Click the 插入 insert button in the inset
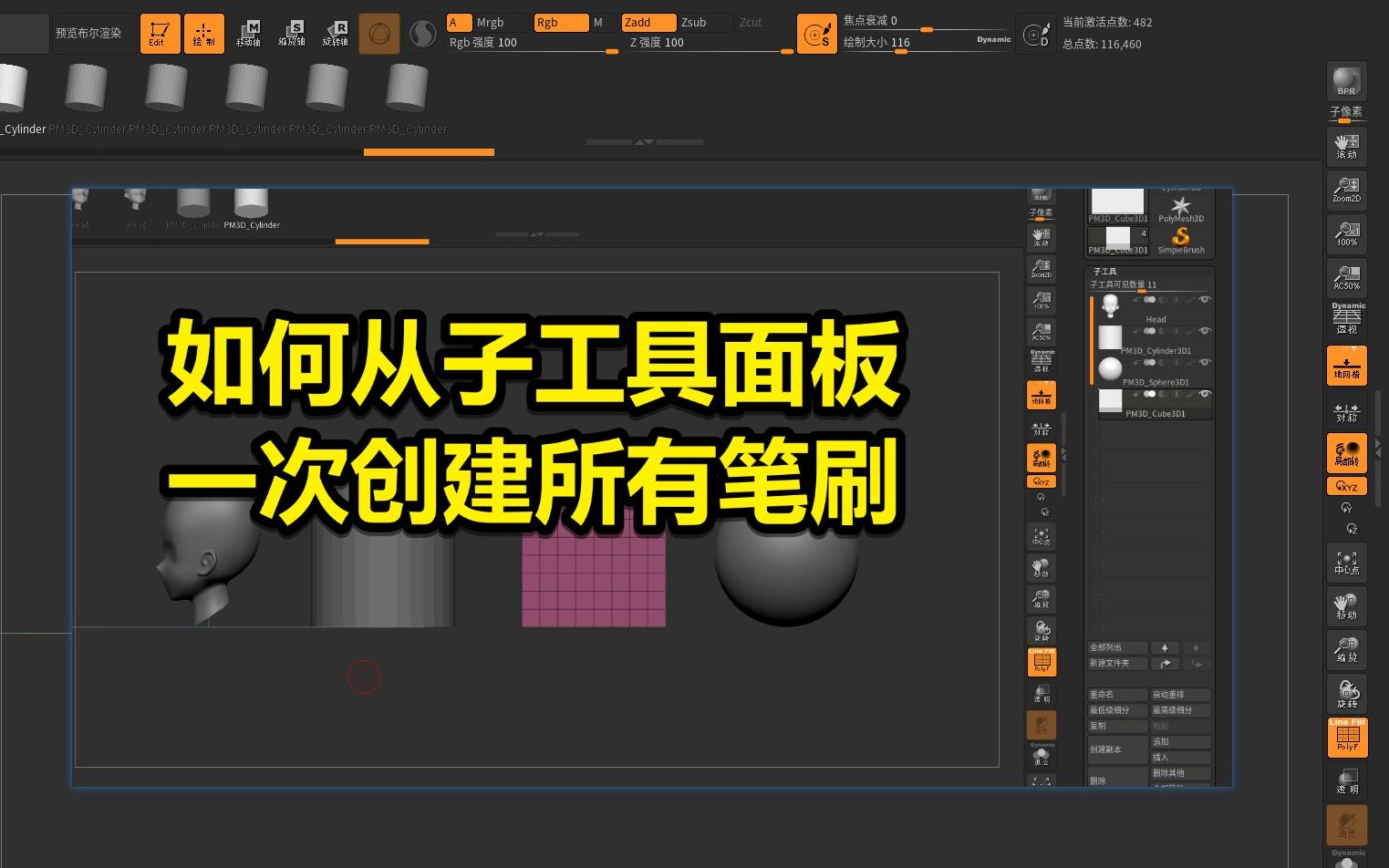Screen dimensions: 1389x868 1181,757
